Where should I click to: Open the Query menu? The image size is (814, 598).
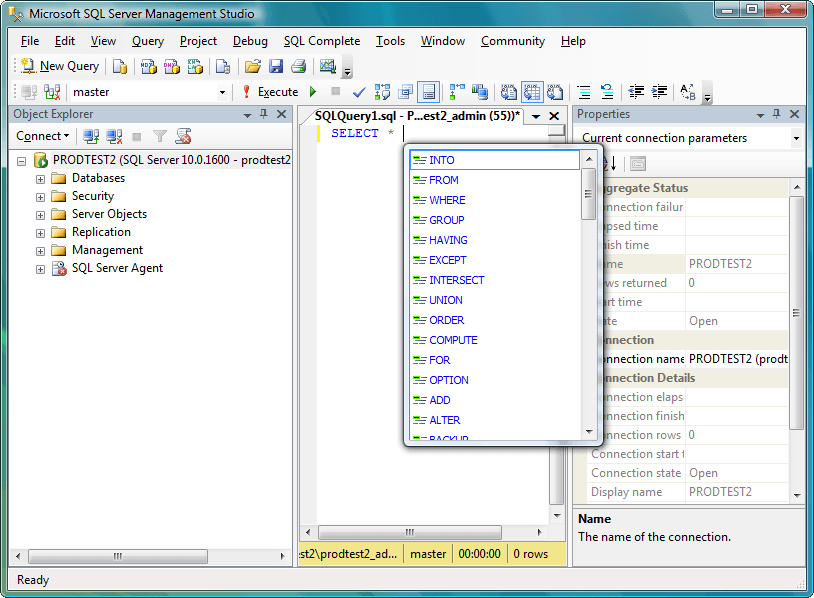(148, 41)
